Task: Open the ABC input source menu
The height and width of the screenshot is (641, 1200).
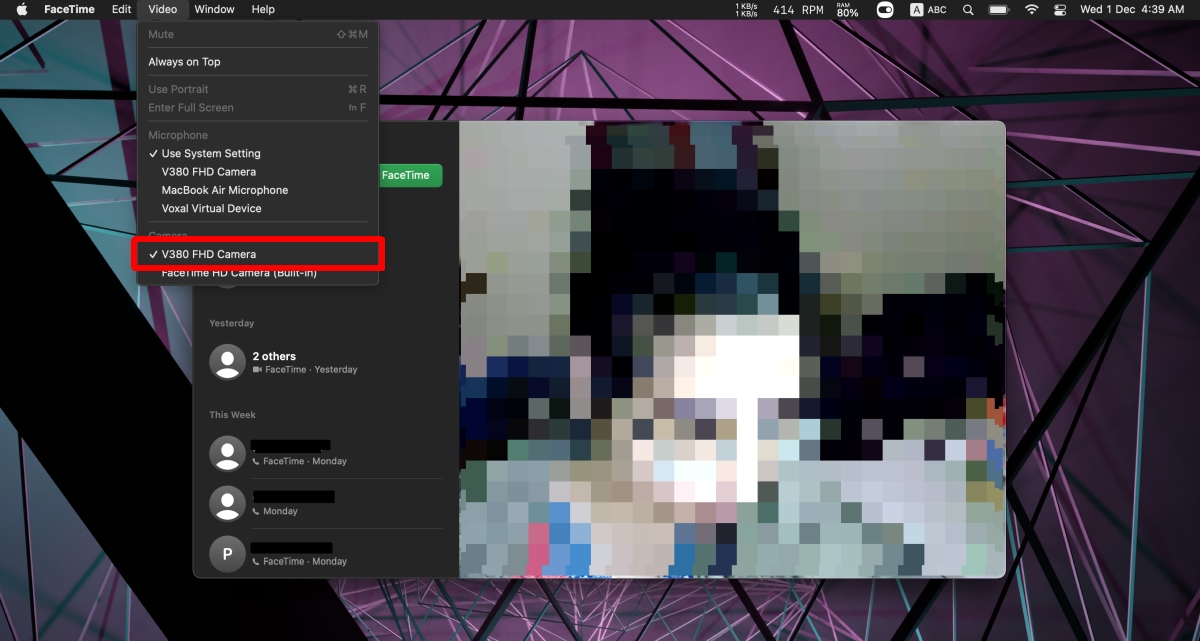Action: click(928, 10)
